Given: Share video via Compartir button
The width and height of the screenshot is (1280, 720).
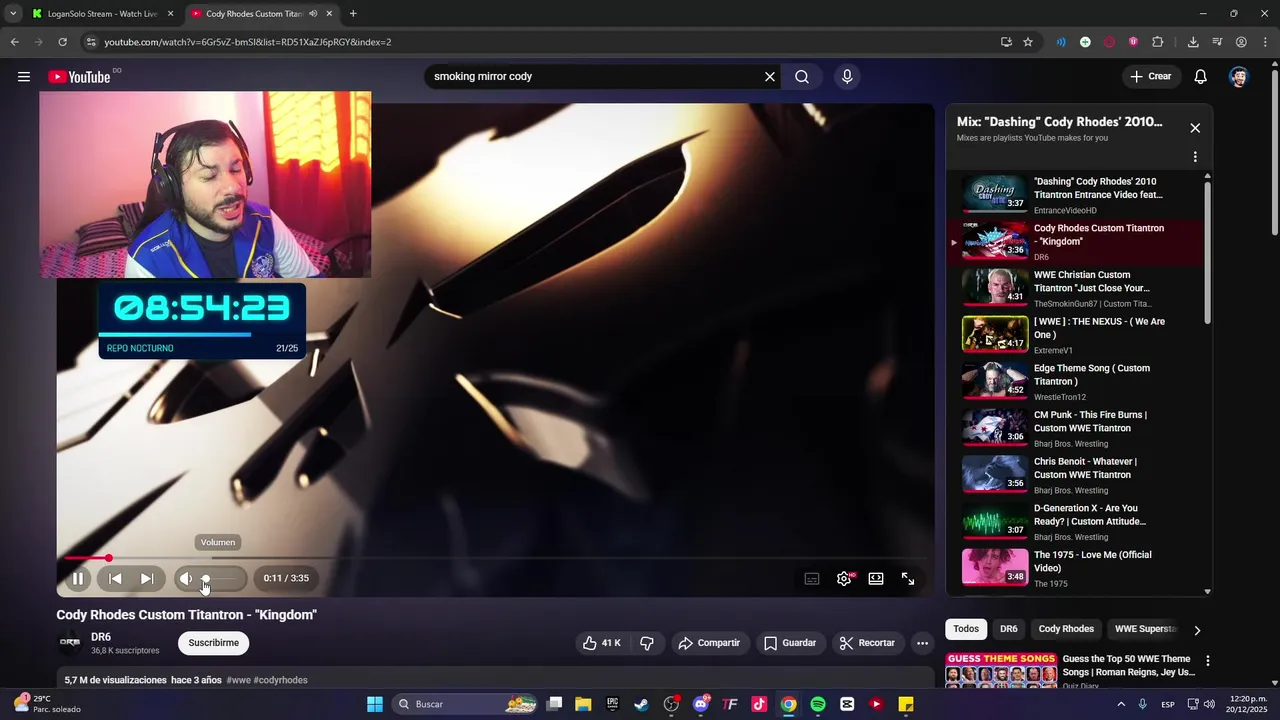Looking at the screenshot, I should click(x=709, y=643).
